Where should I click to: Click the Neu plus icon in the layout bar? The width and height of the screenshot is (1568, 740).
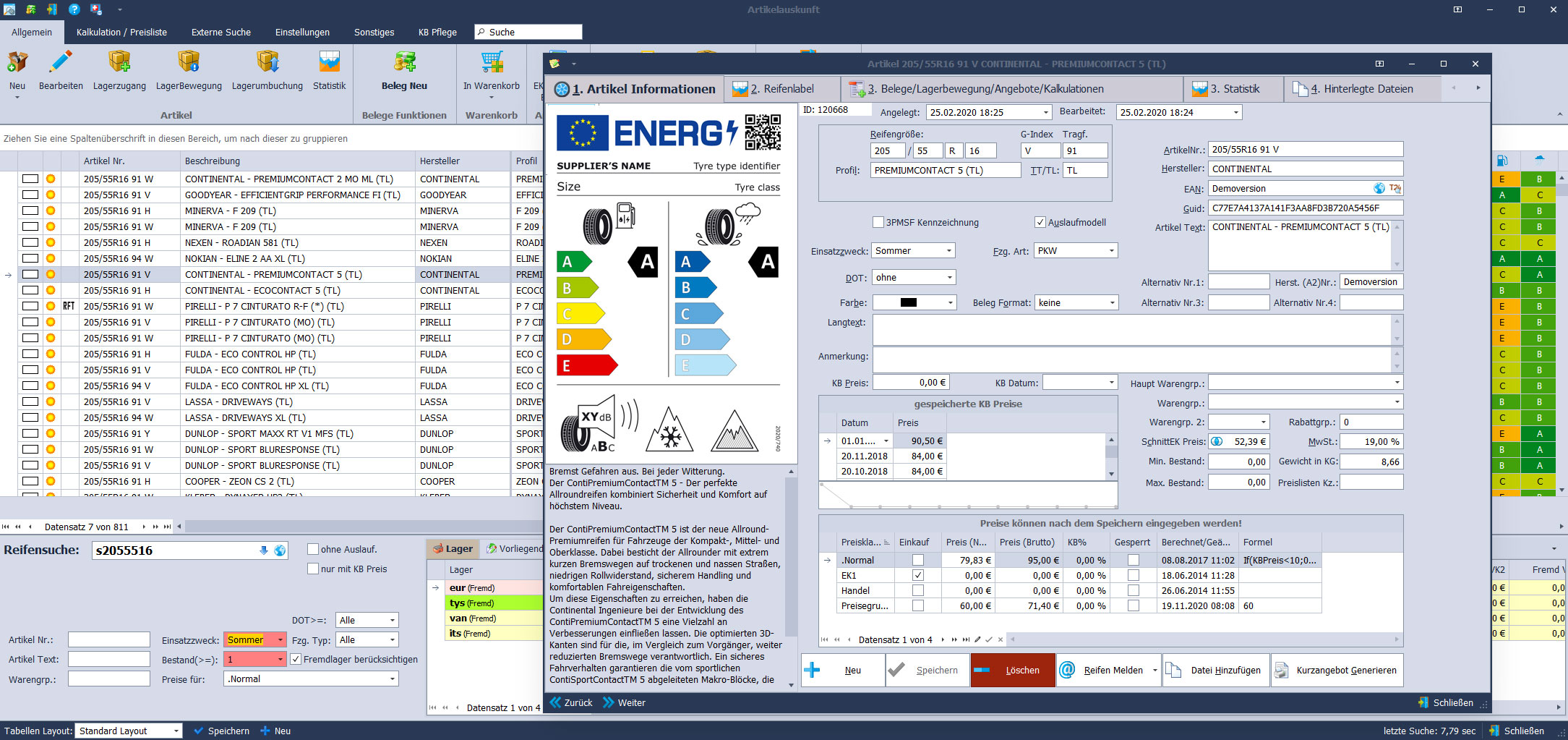pyautogui.click(x=265, y=731)
